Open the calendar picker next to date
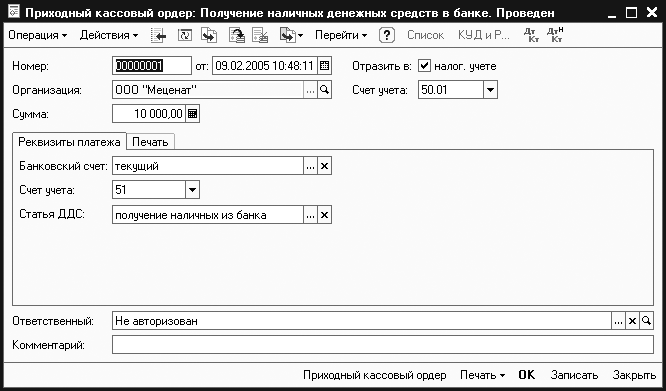This screenshot has height=391, width=666. (x=325, y=66)
